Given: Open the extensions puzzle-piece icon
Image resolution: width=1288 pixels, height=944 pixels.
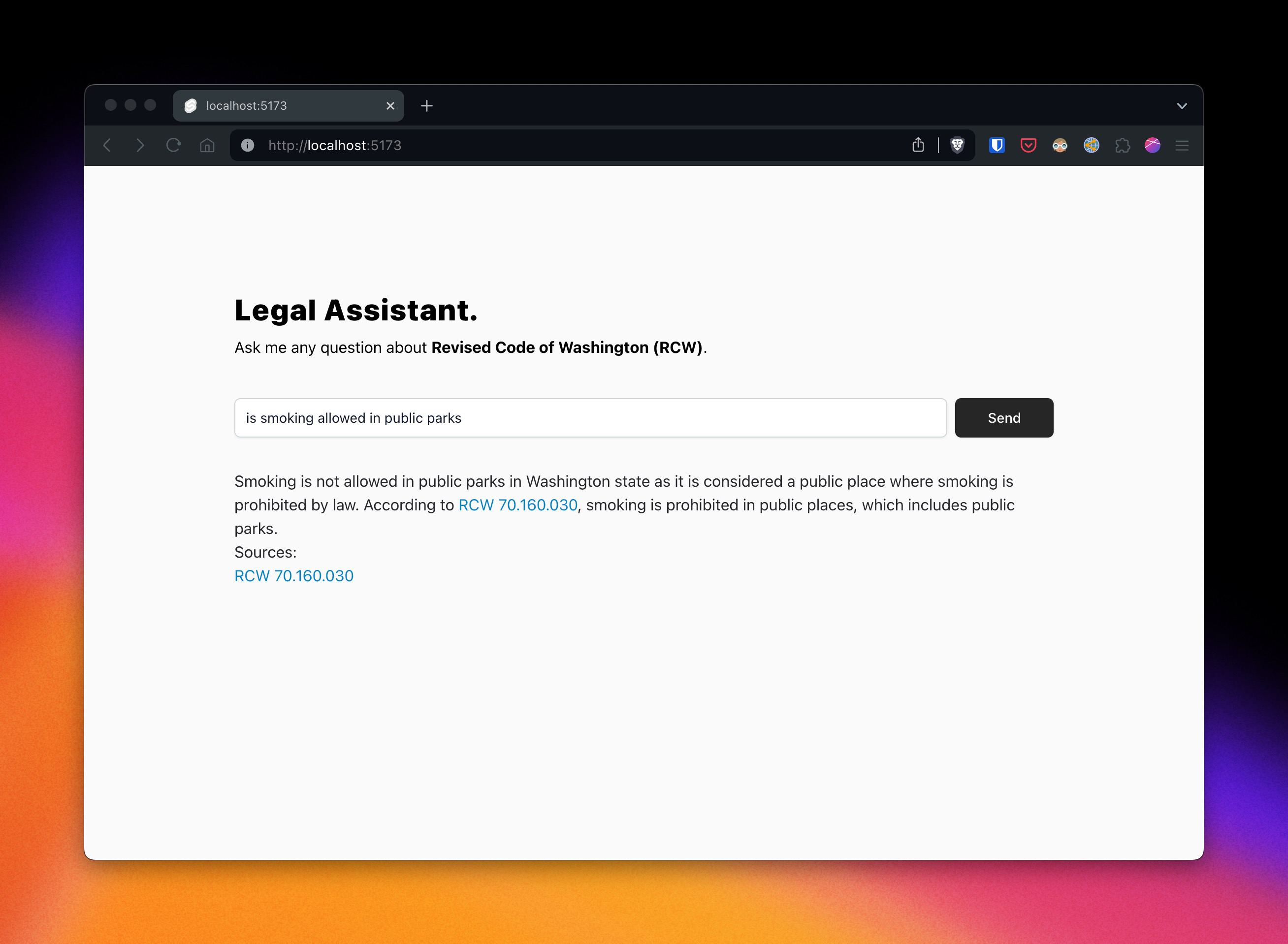Looking at the screenshot, I should tap(1122, 146).
